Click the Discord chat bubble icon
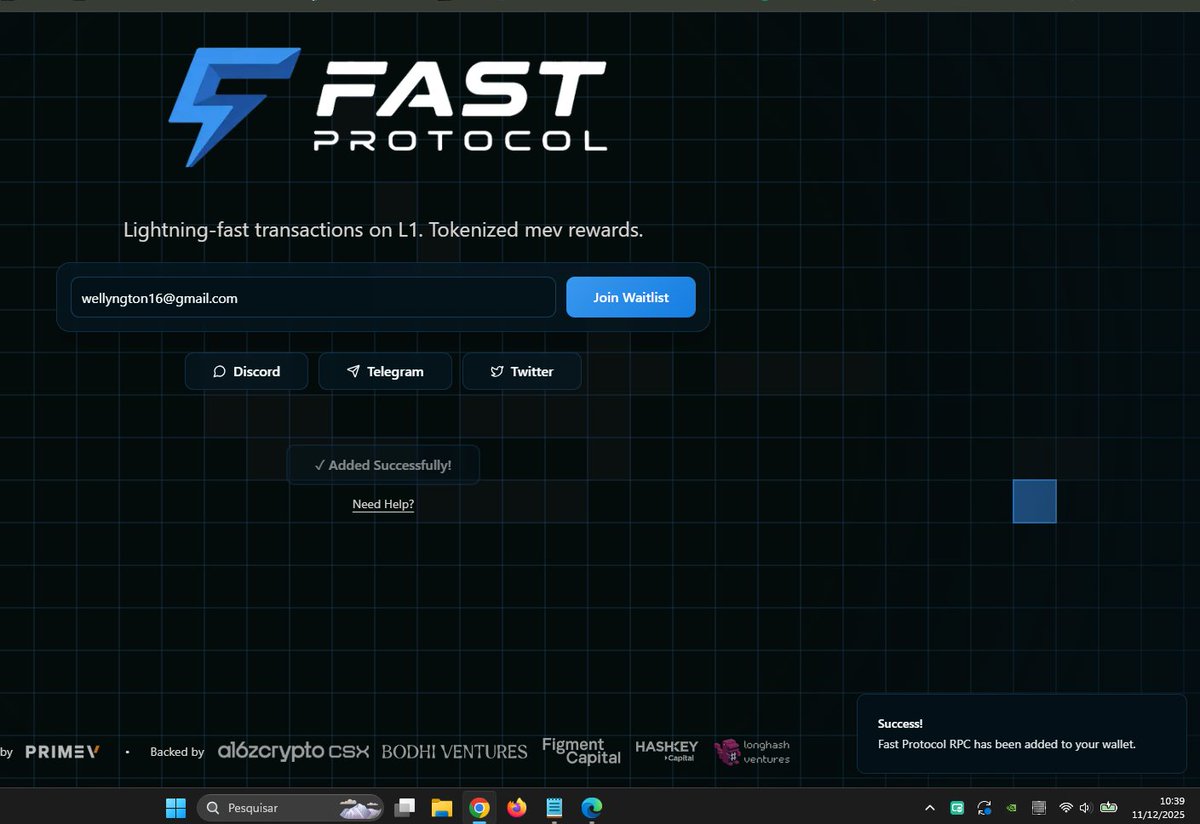Viewport: 1200px width, 824px height. point(219,371)
